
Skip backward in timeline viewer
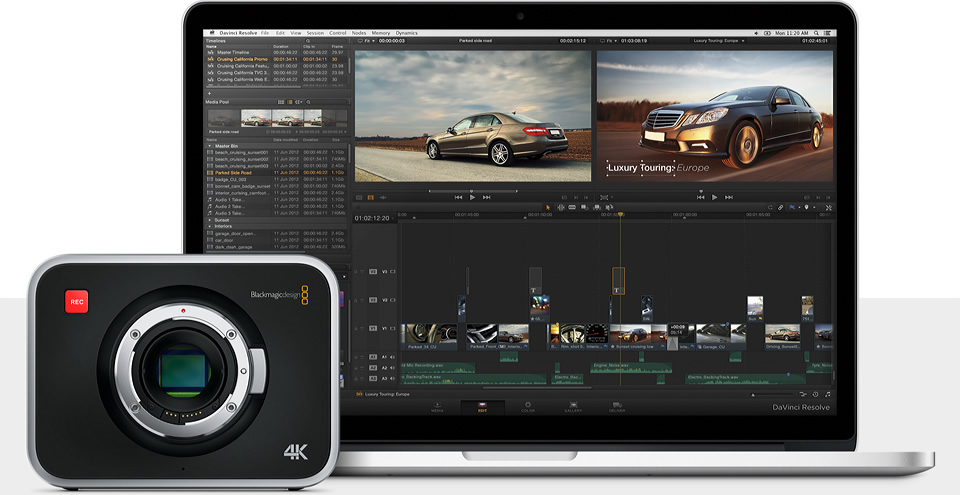(x=700, y=197)
